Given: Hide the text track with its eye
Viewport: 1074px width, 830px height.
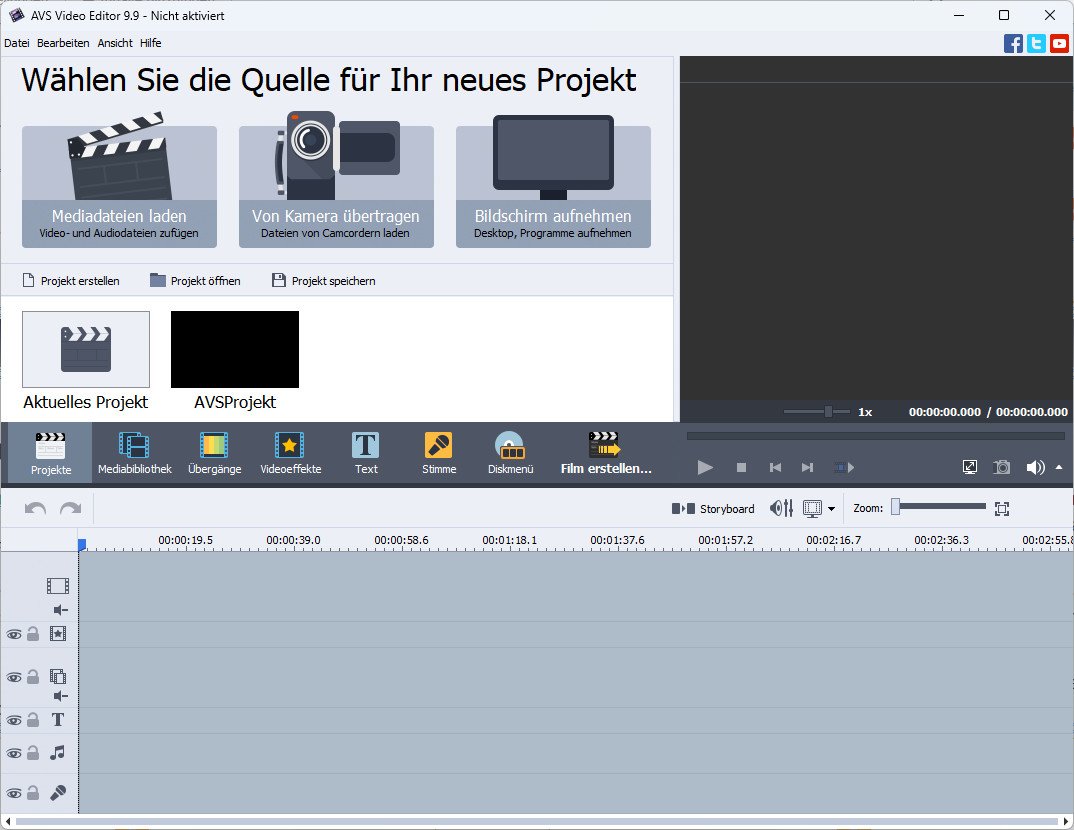Looking at the screenshot, I should [x=14, y=720].
